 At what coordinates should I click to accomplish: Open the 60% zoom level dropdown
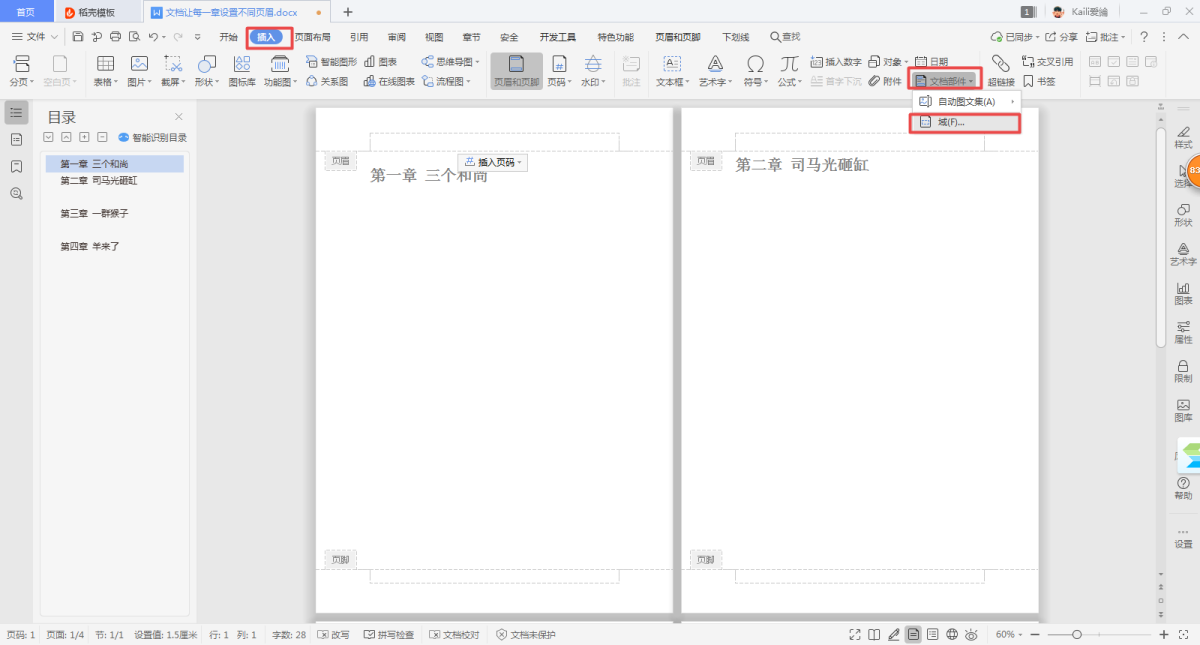pyautogui.click(x=1010, y=635)
